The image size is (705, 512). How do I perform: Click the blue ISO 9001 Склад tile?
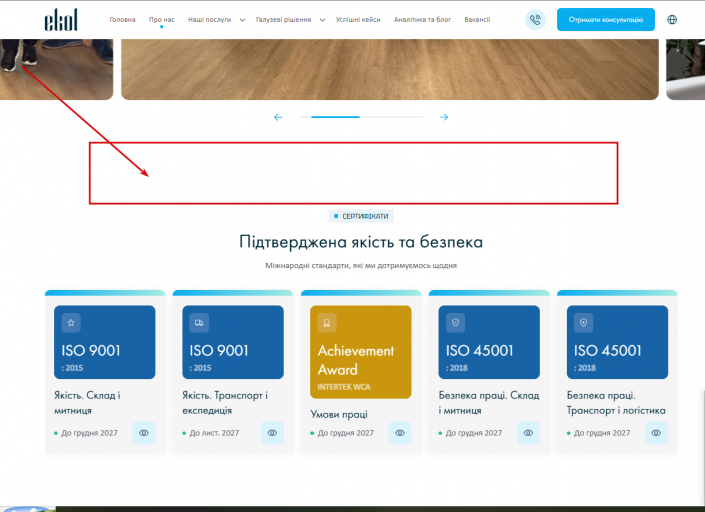tap(104, 342)
